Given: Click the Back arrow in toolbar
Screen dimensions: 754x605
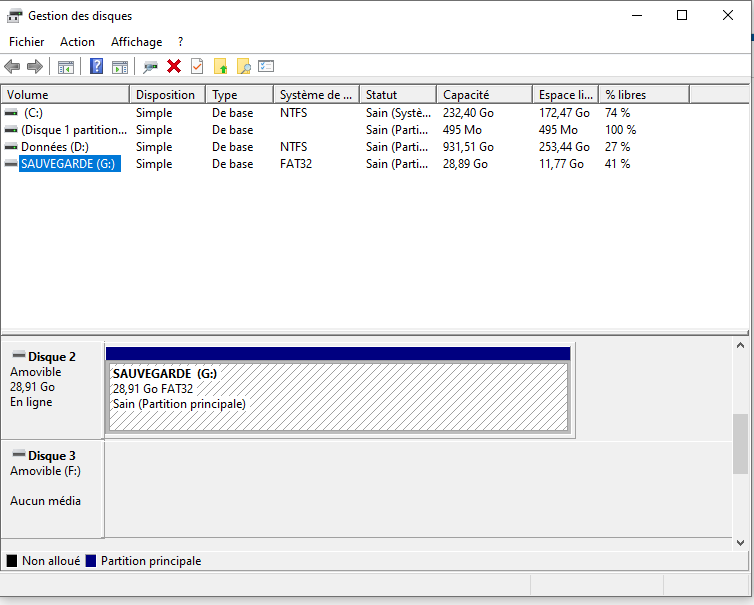Looking at the screenshot, I should pos(12,66).
